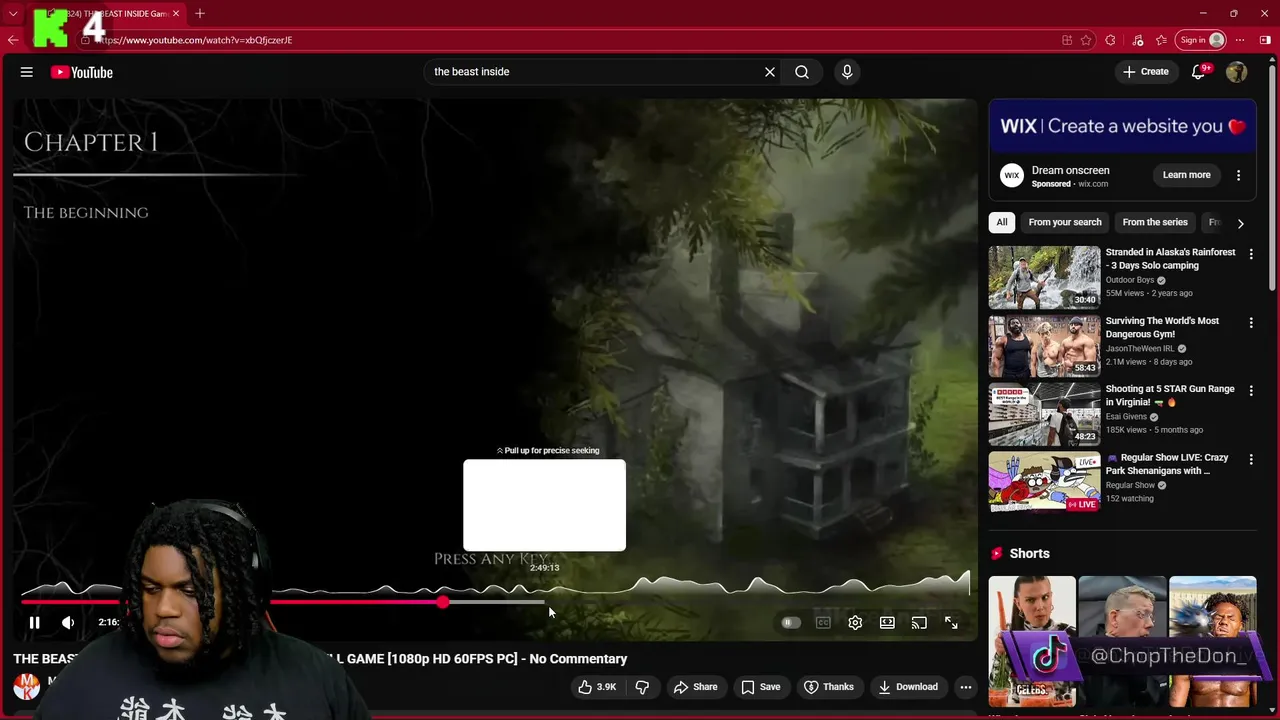Click the Thanks button
Viewport: 1280px width, 720px height.
829,687
